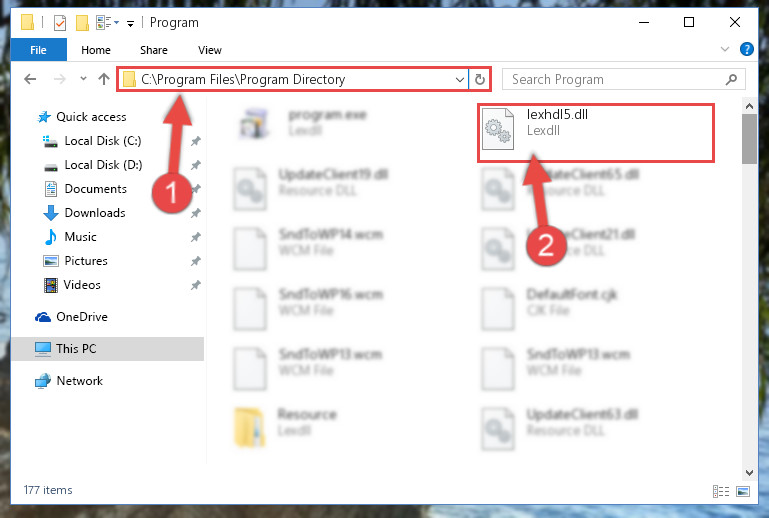The image size is (769, 518).
Task: Select Local Disk (D:) in the sidebar
Action: (x=103, y=165)
